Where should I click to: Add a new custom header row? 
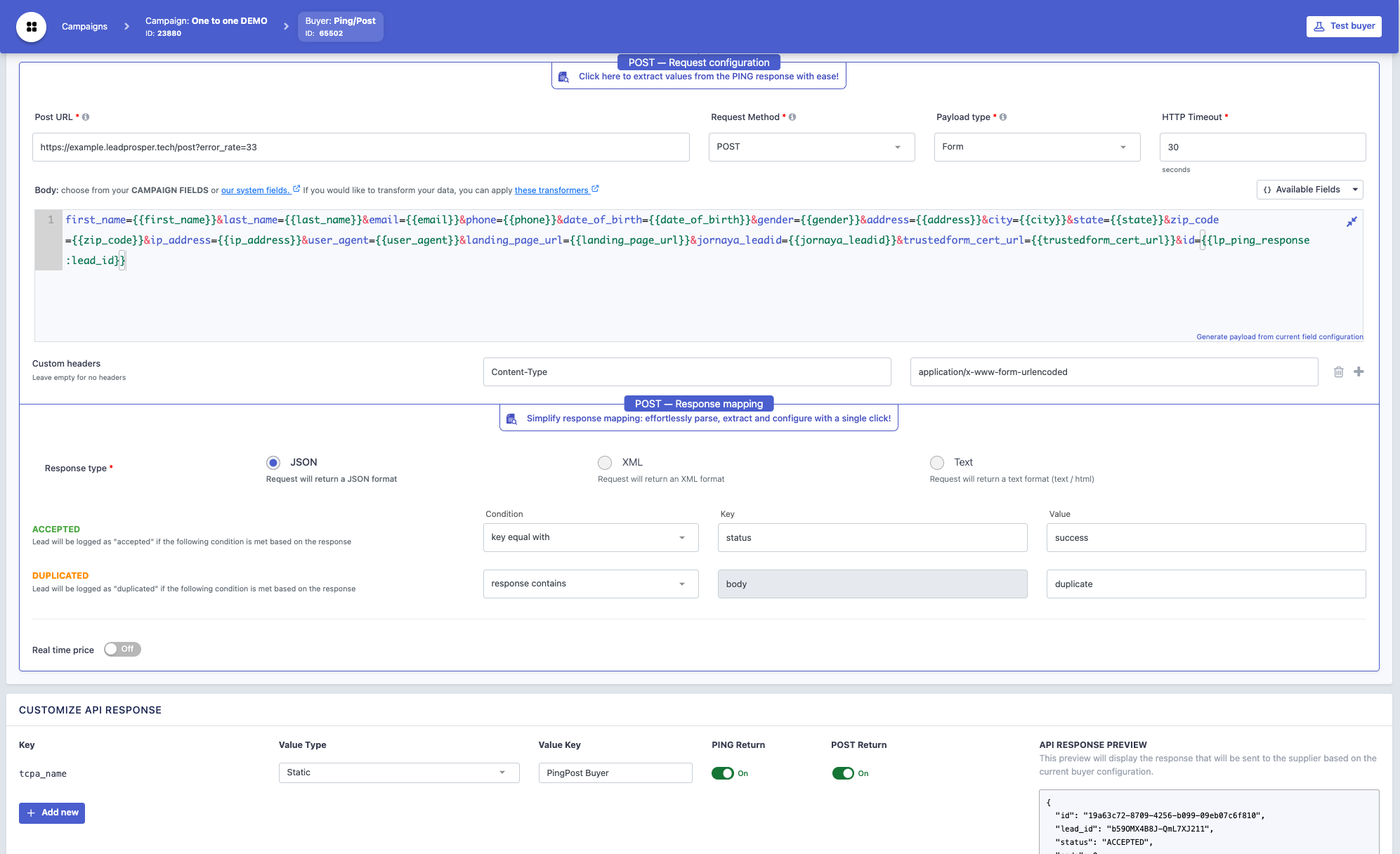[x=1359, y=372]
